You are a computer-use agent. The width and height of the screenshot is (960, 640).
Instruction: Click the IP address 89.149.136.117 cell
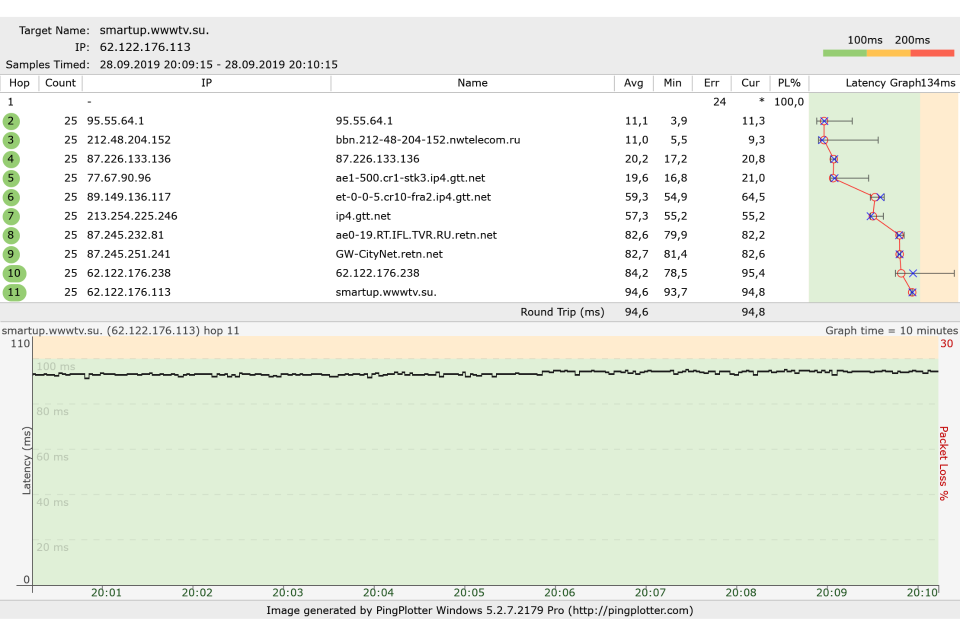(x=129, y=197)
